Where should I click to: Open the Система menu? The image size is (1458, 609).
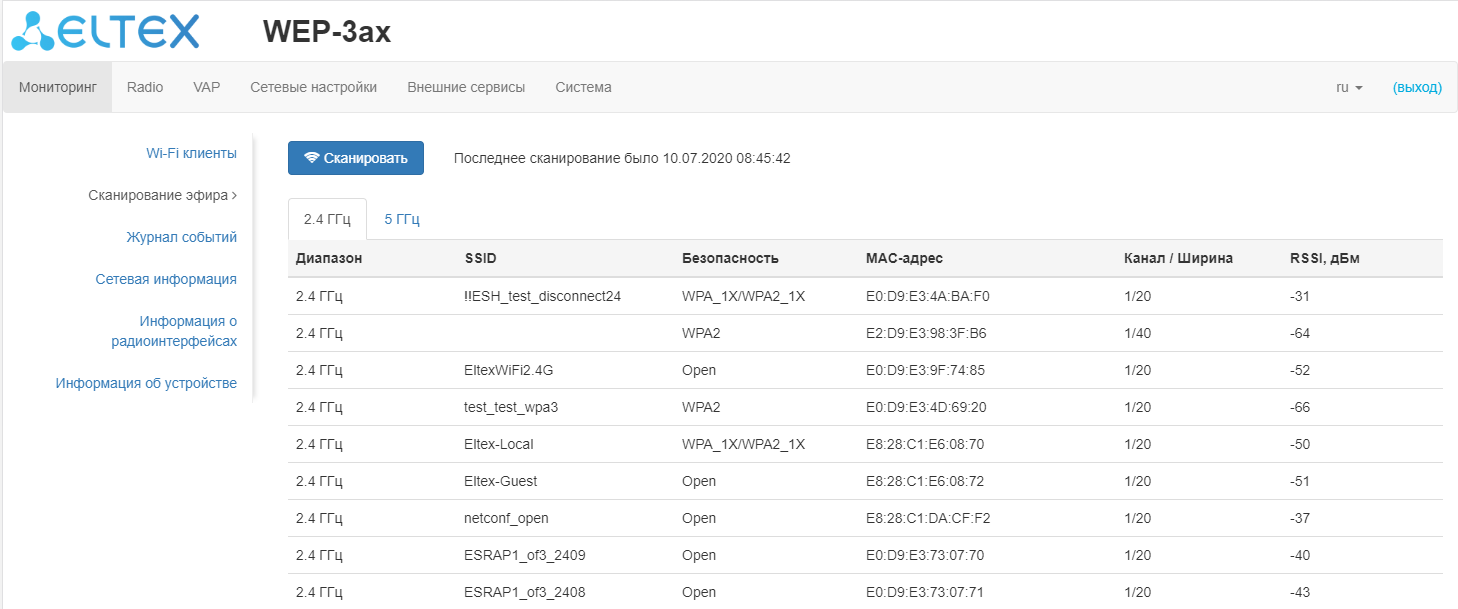tap(583, 88)
